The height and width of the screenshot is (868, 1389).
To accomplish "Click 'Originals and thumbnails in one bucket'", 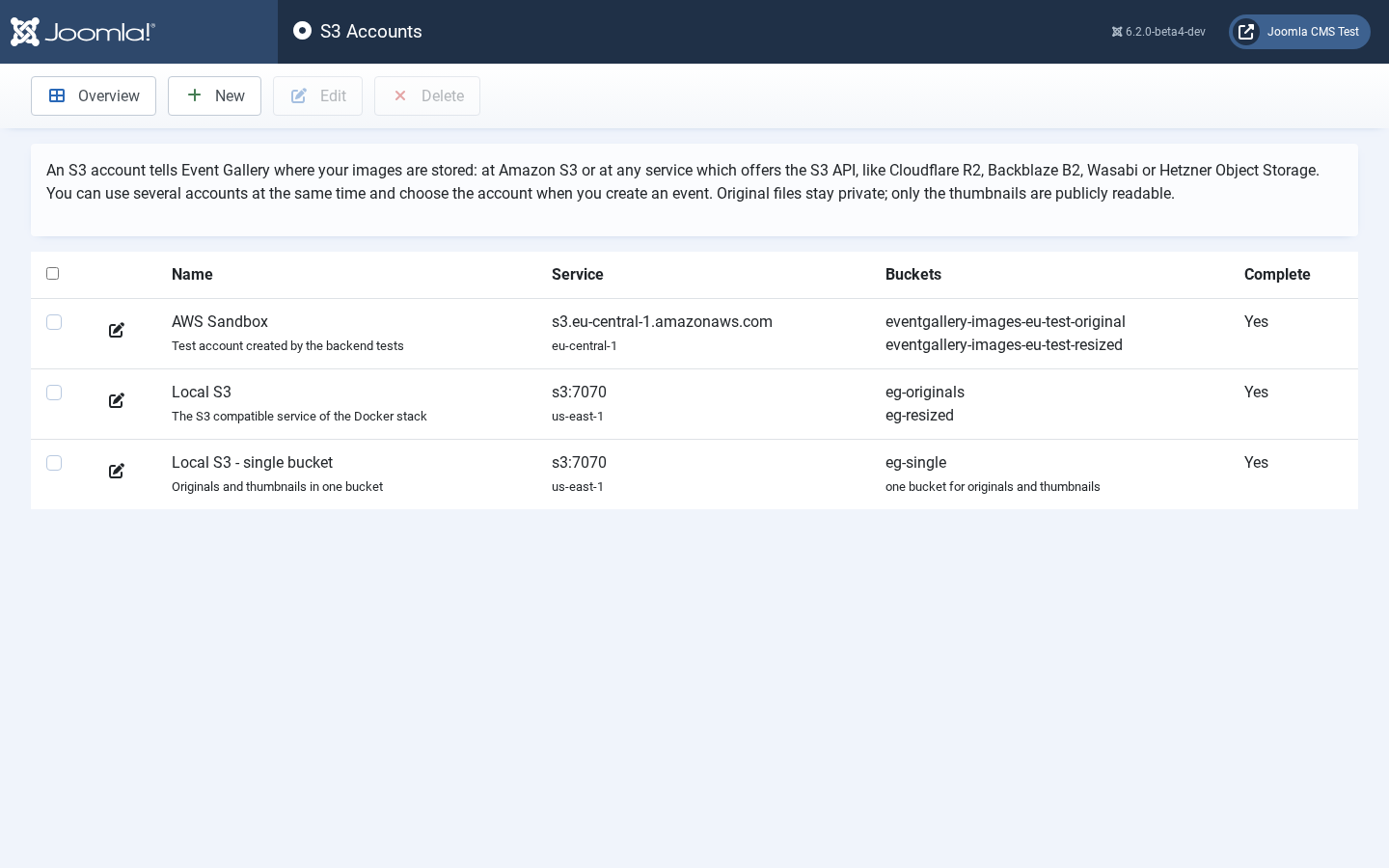I will pyautogui.click(x=277, y=486).
